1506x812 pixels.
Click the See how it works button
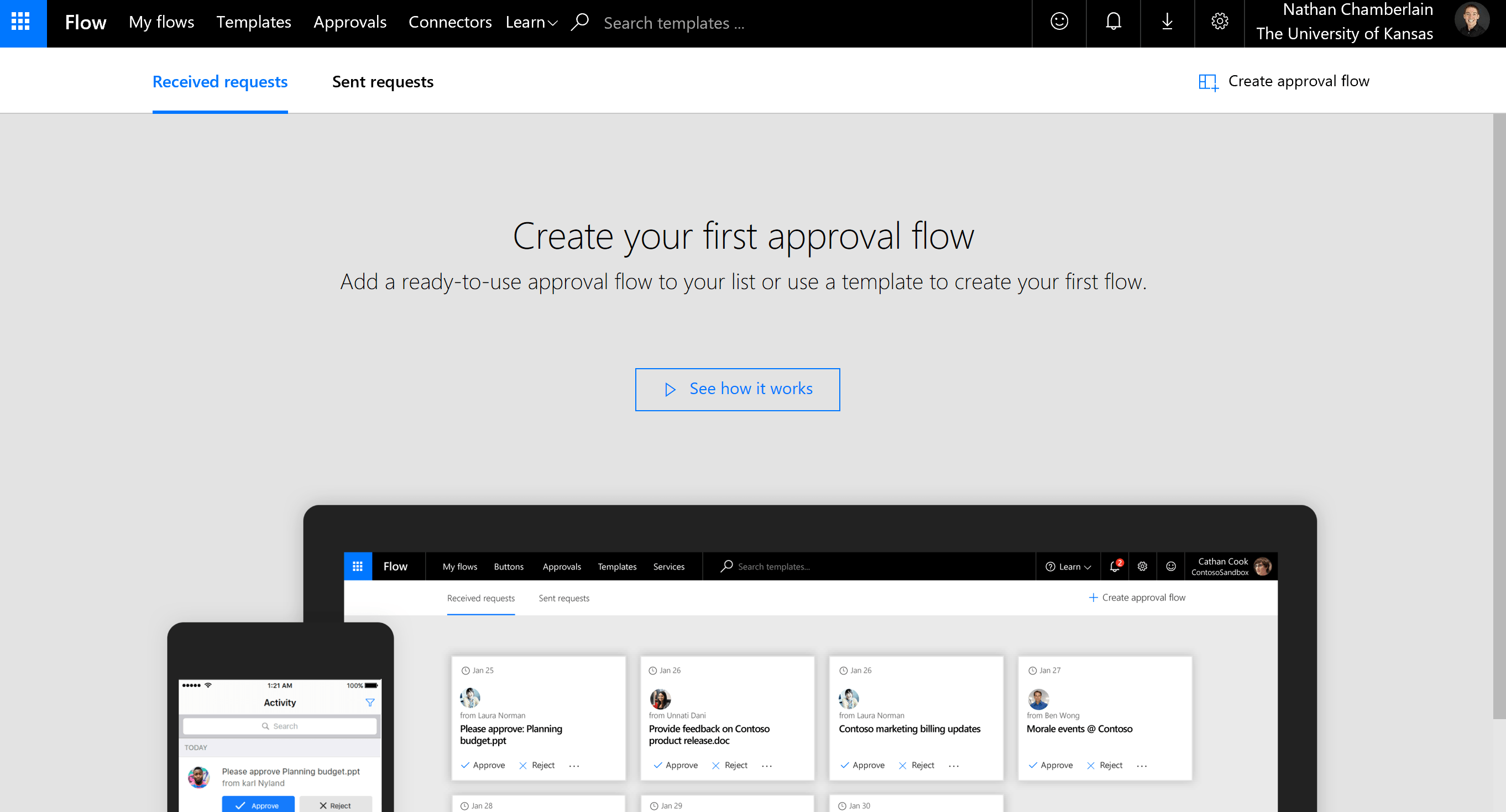737,389
